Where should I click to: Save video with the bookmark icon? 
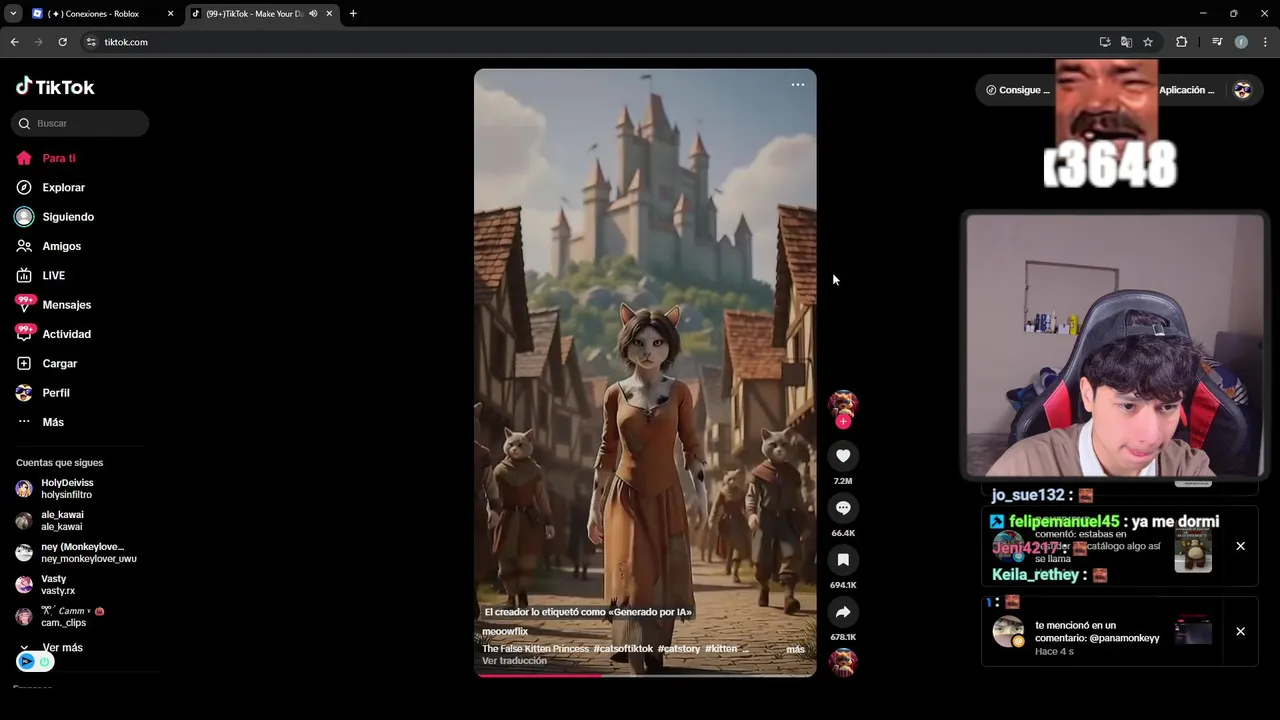point(843,560)
